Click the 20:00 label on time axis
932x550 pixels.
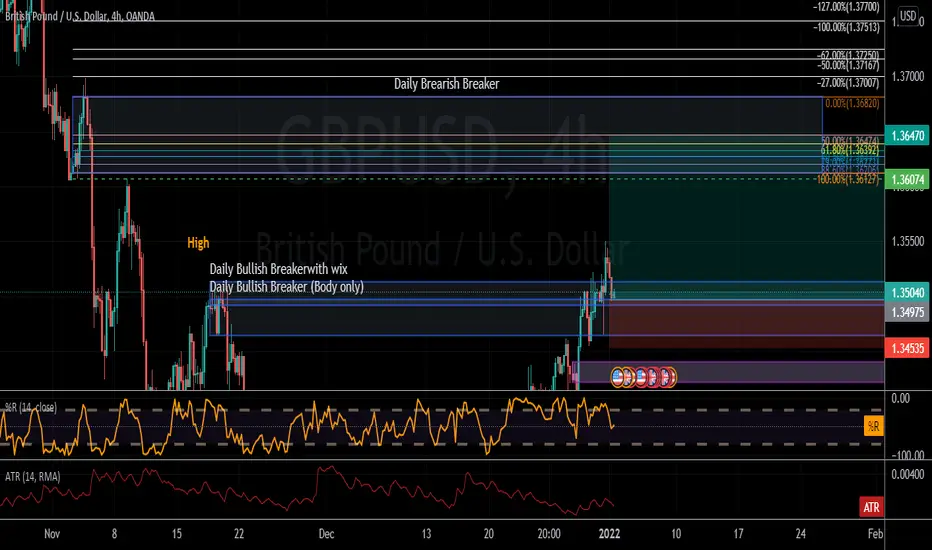tap(548, 533)
